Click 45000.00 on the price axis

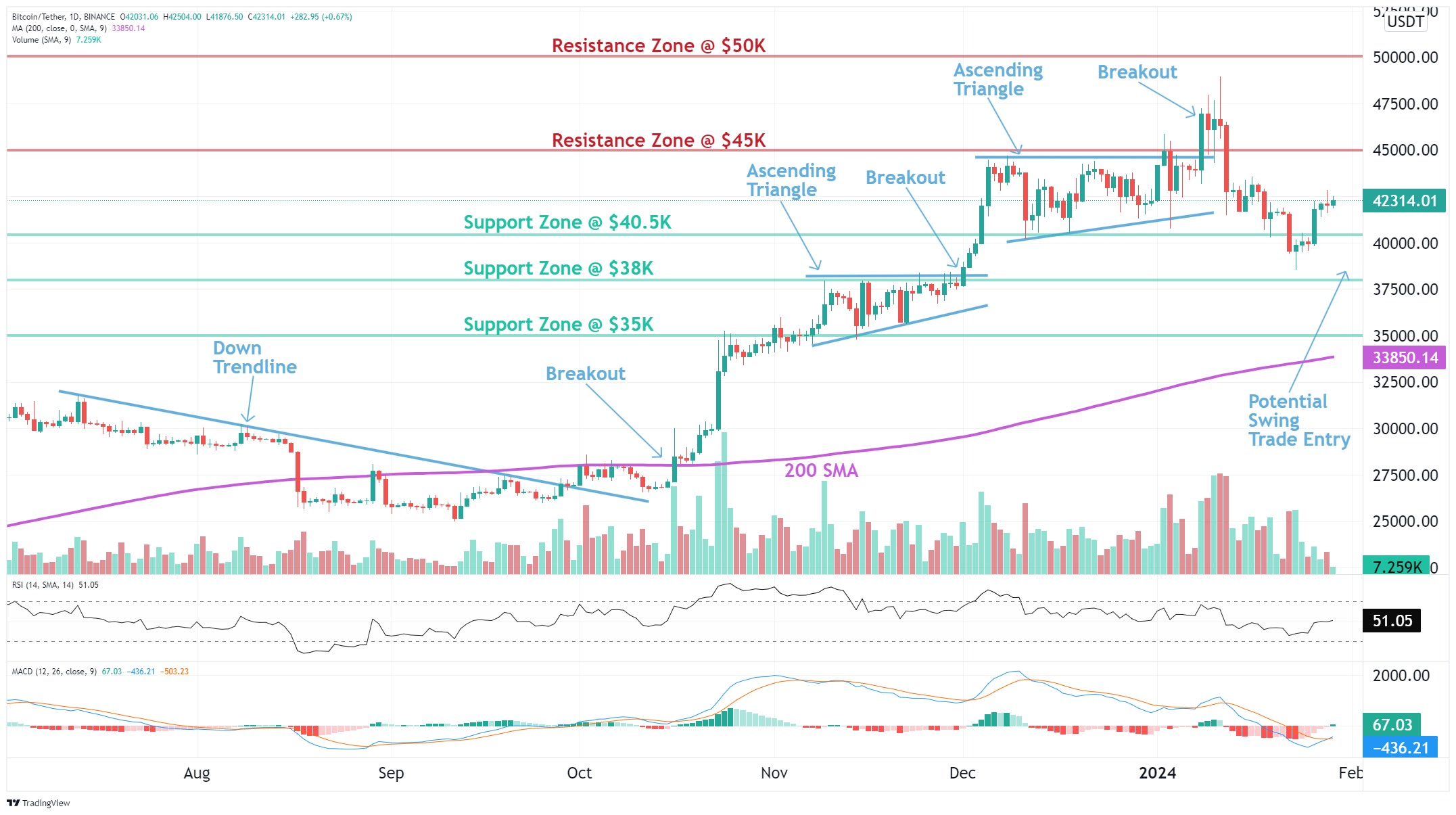1405,150
